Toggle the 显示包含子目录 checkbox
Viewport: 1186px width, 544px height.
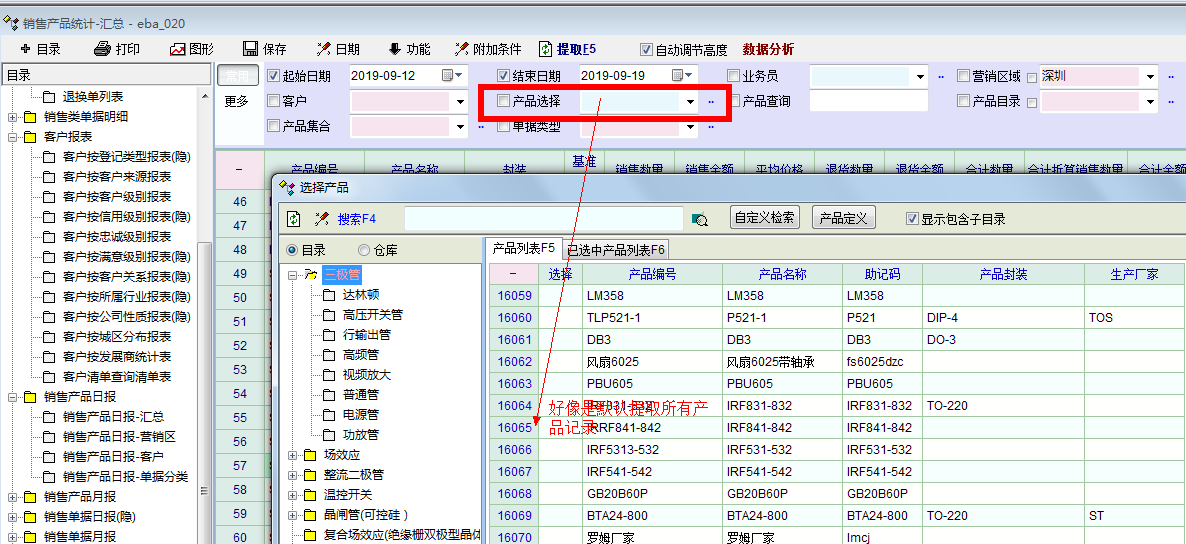click(911, 219)
